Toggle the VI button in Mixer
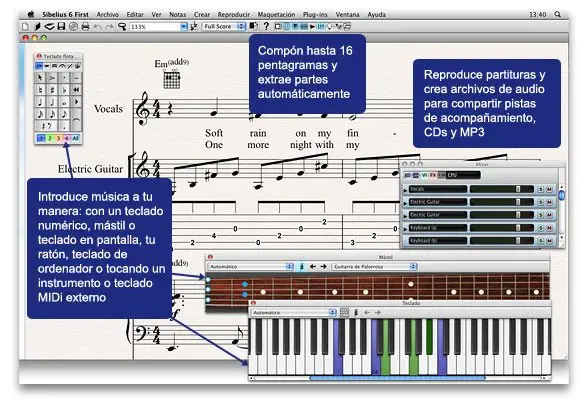588x400 pixels. 424,175
